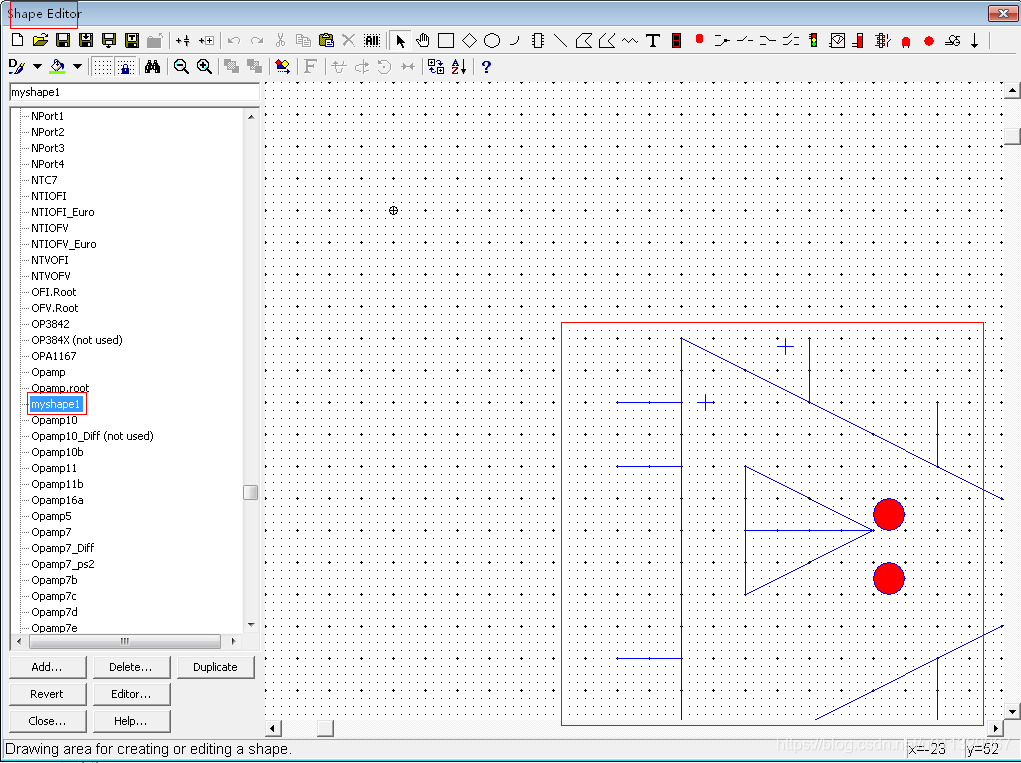Viewport: 1021px width, 763px height.
Task: Click the Zoom In magnifier
Action: tap(204, 66)
